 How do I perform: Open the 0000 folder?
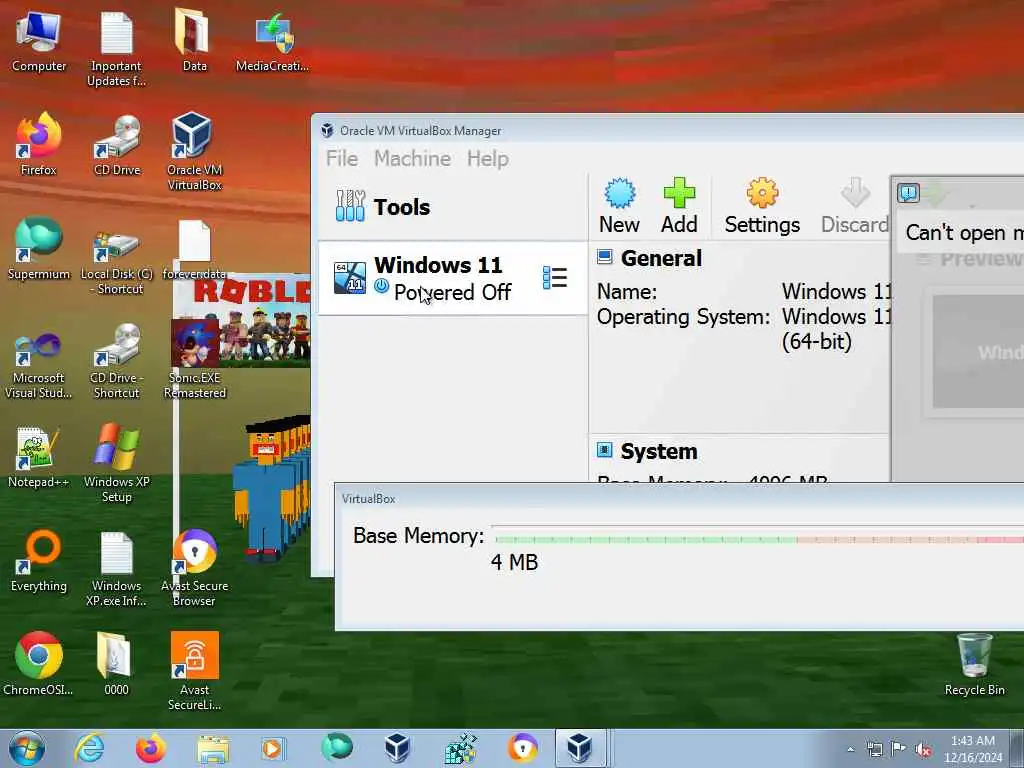(x=116, y=664)
